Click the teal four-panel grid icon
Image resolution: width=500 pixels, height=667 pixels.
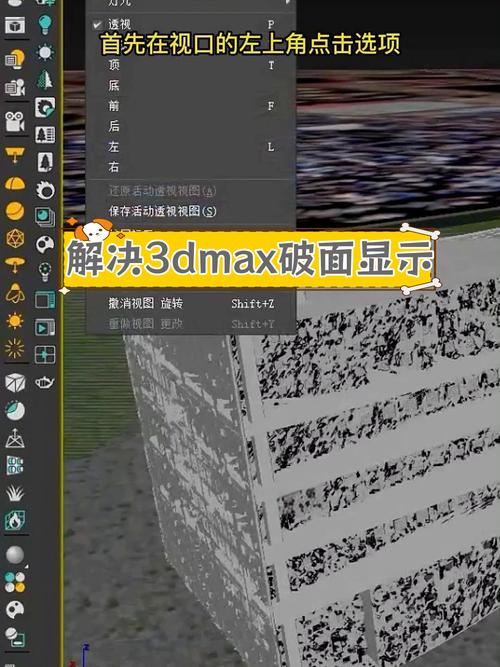[15, 465]
